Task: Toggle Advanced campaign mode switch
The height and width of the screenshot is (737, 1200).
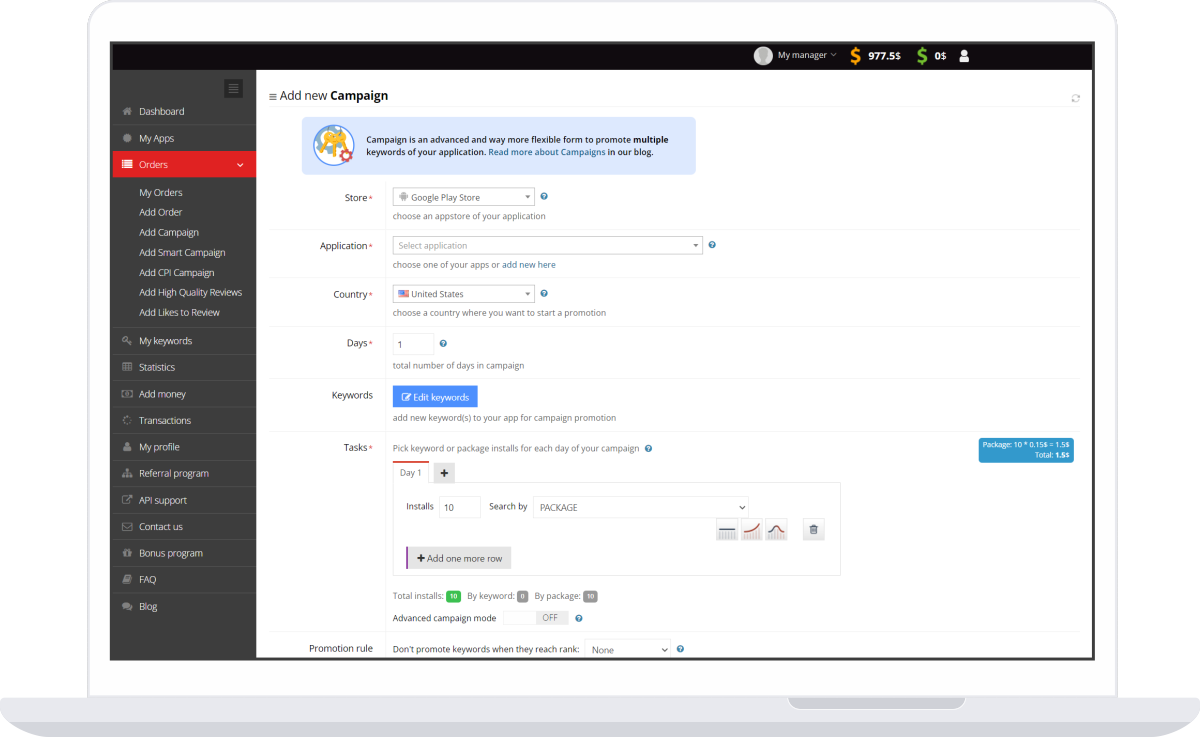Action: tap(535, 618)
